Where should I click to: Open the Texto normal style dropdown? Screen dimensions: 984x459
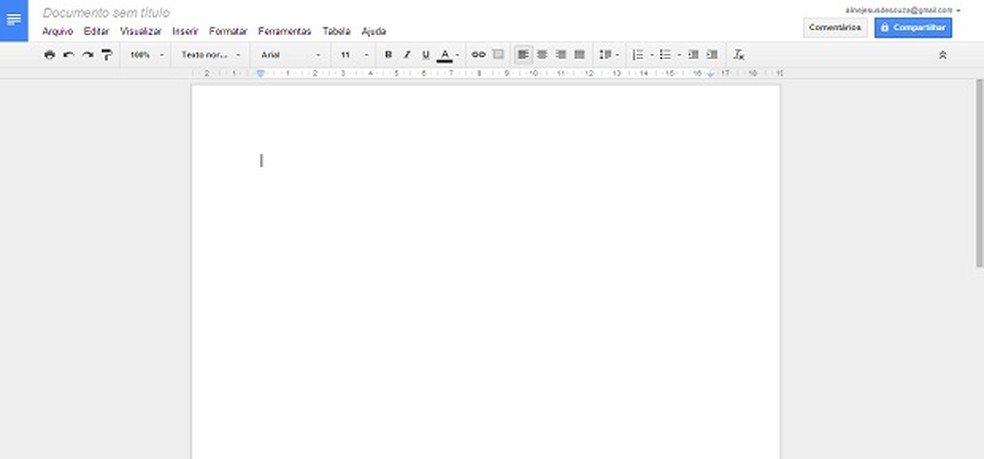(210, 55)
